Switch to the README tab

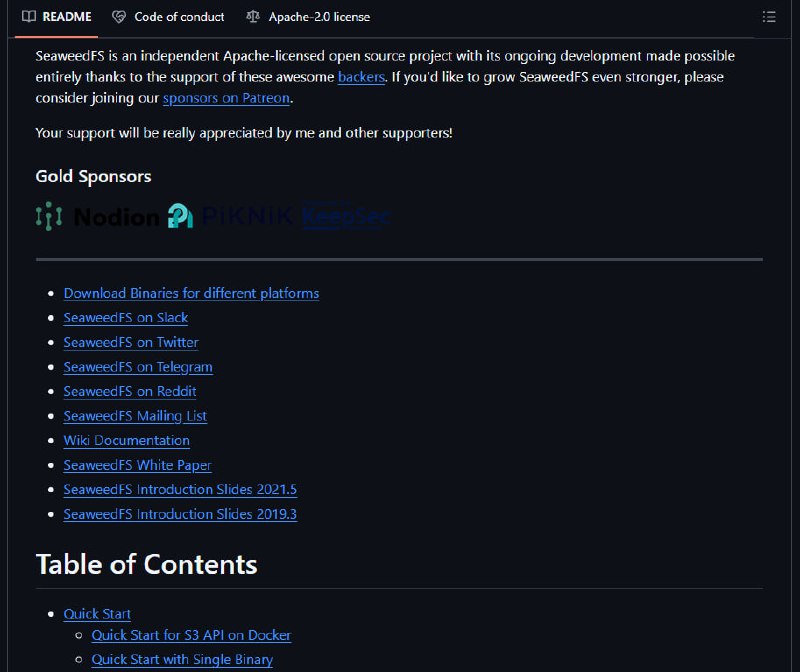tap(57, 17)
